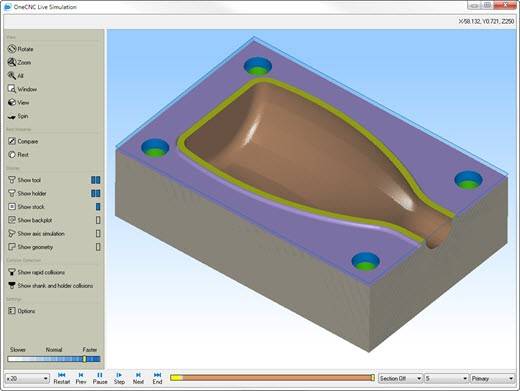
Task: Expand the Section Off dropdown
Action: click(x=400, y=379)
